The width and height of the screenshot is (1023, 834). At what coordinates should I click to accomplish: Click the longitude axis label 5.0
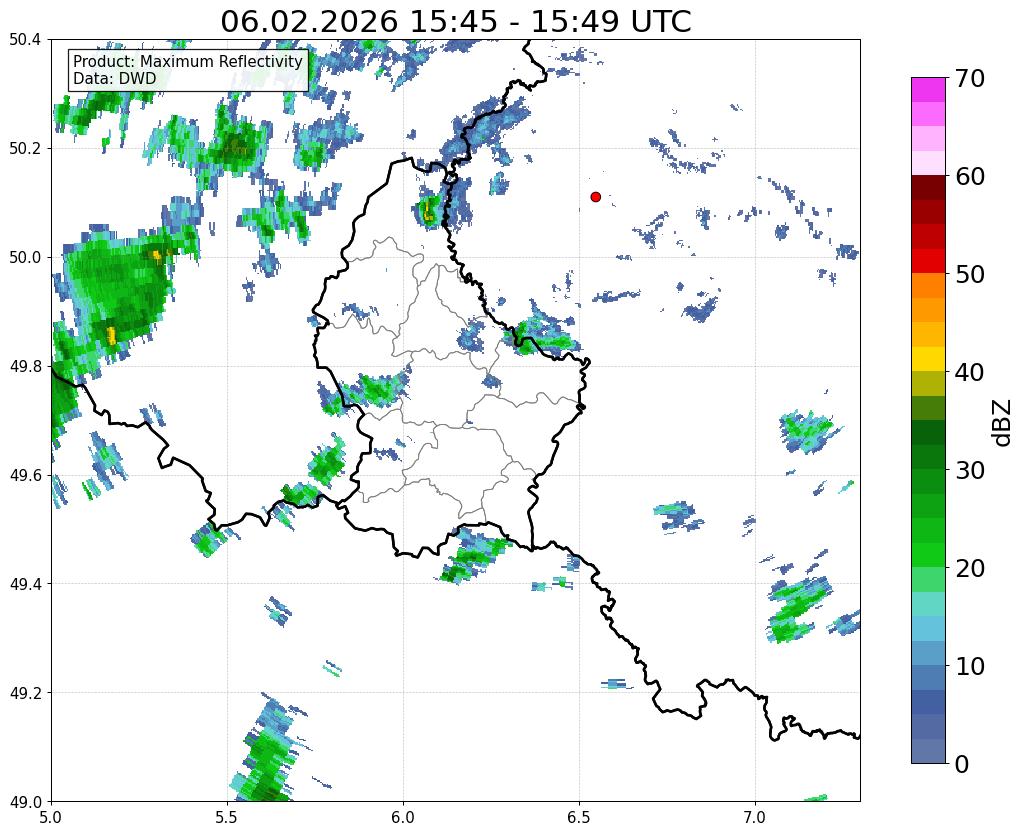coord(51,818)
